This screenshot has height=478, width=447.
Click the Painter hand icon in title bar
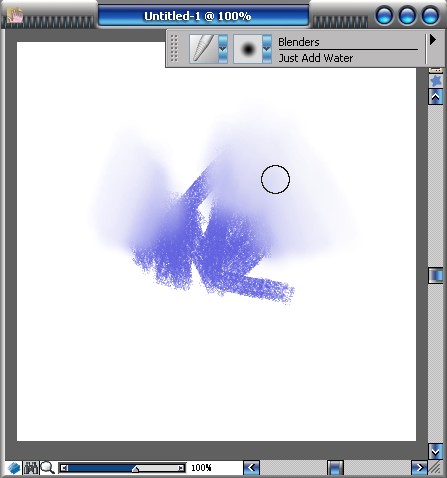[x=15, y=15]
